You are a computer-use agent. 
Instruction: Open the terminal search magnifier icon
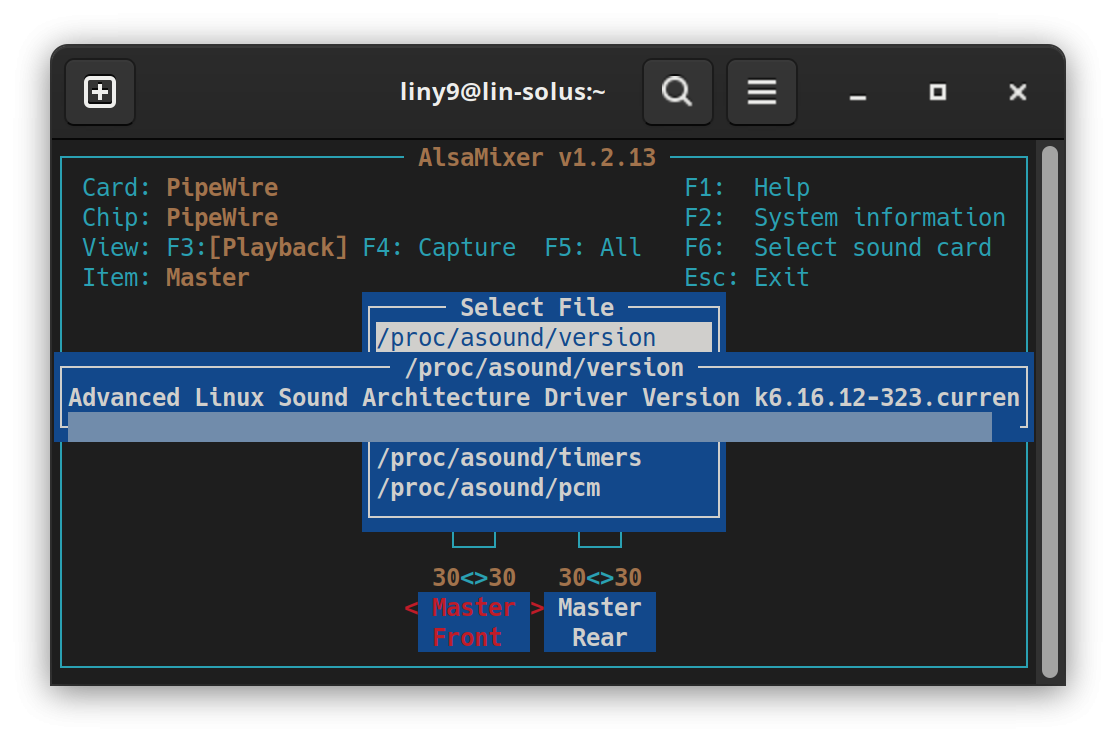pos(677,93)
